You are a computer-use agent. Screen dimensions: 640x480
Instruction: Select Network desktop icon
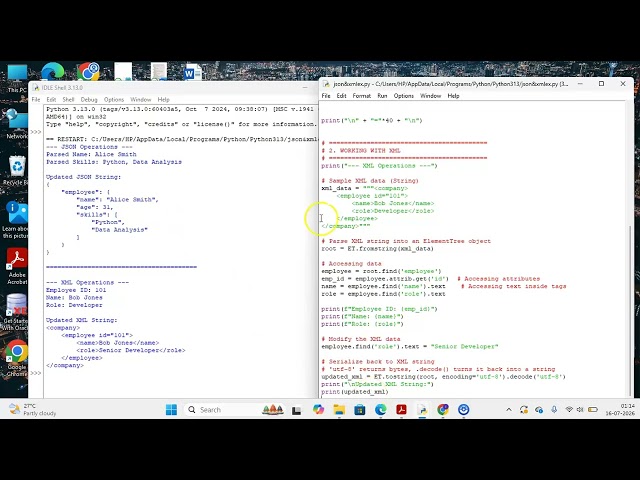point(16,124)
